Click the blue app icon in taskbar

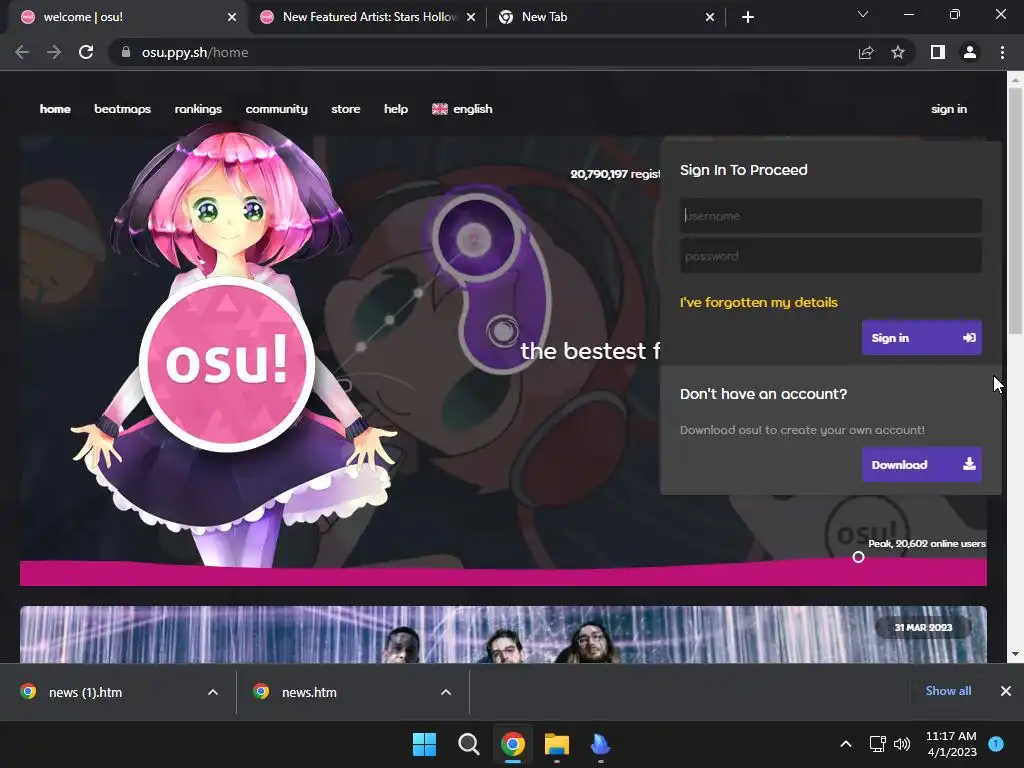(600, 744)
